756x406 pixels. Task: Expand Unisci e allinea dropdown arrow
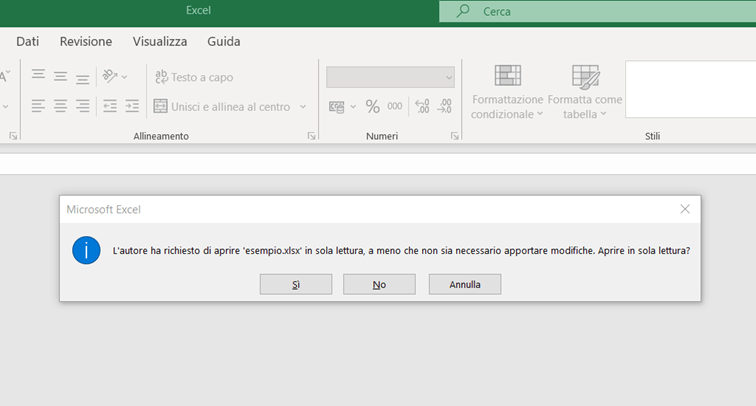click(303, 107)
